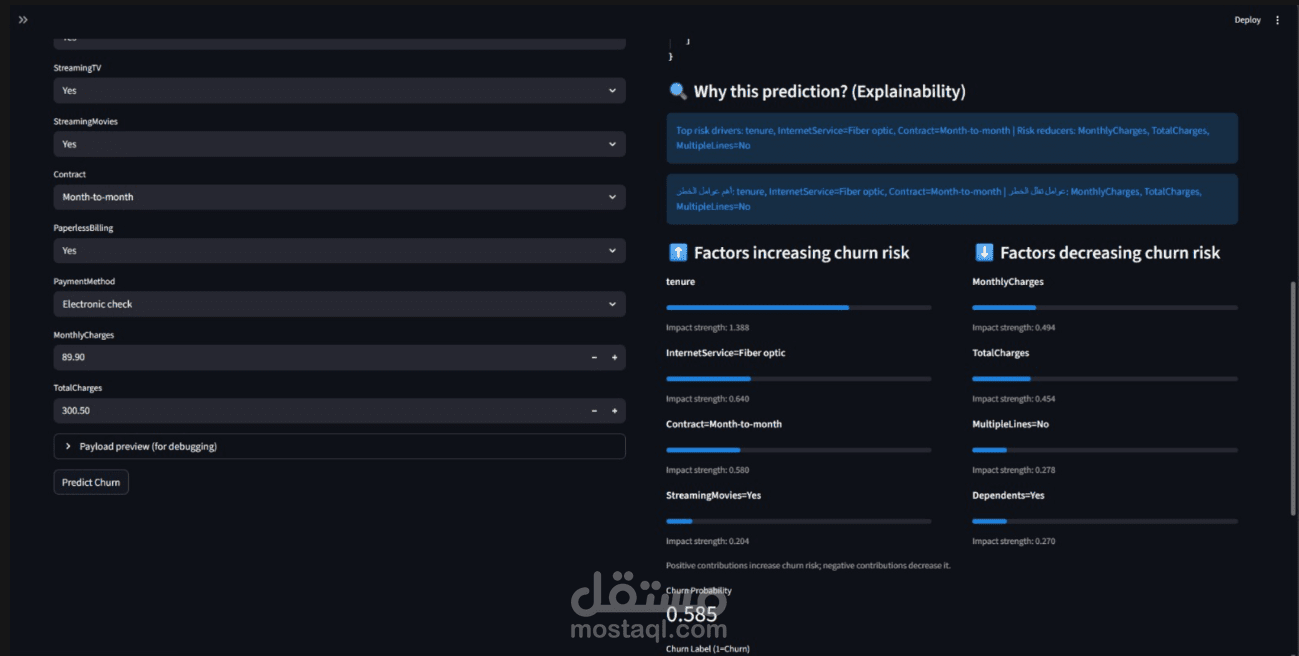The height and width of the screenshot is (656, 1299).
Task: Click the English top risk drivers info box
Action: point(952,138)
